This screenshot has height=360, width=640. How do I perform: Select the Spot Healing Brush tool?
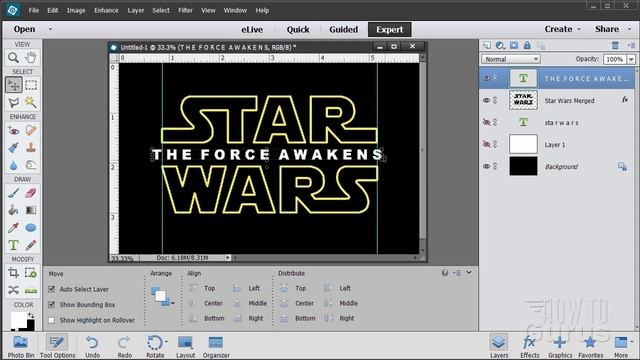[31, 131]
